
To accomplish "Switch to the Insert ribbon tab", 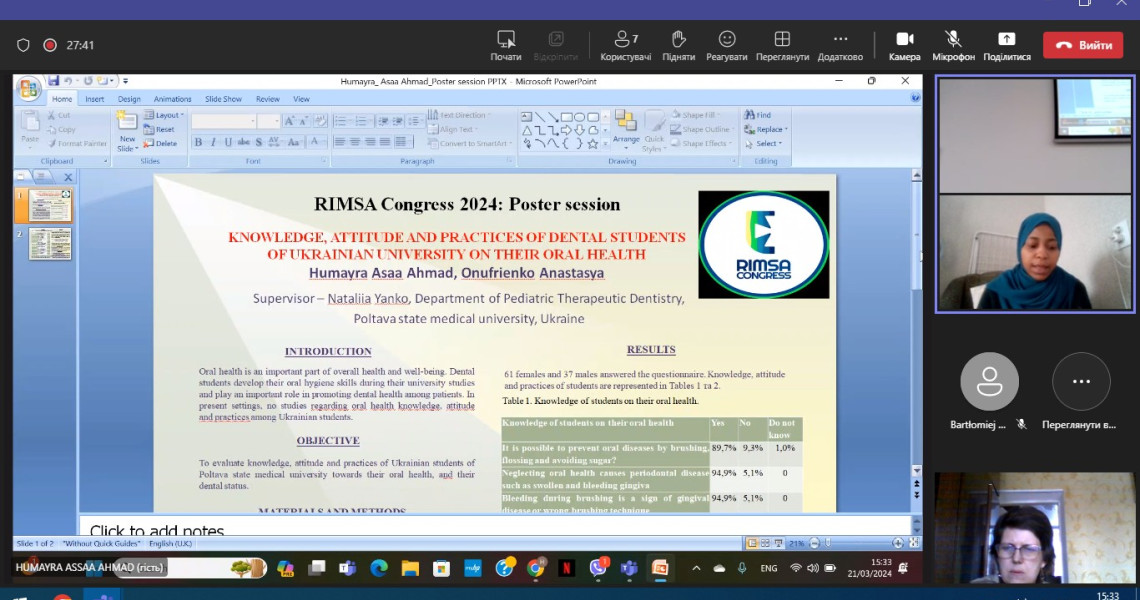I will tap(95, 99).
